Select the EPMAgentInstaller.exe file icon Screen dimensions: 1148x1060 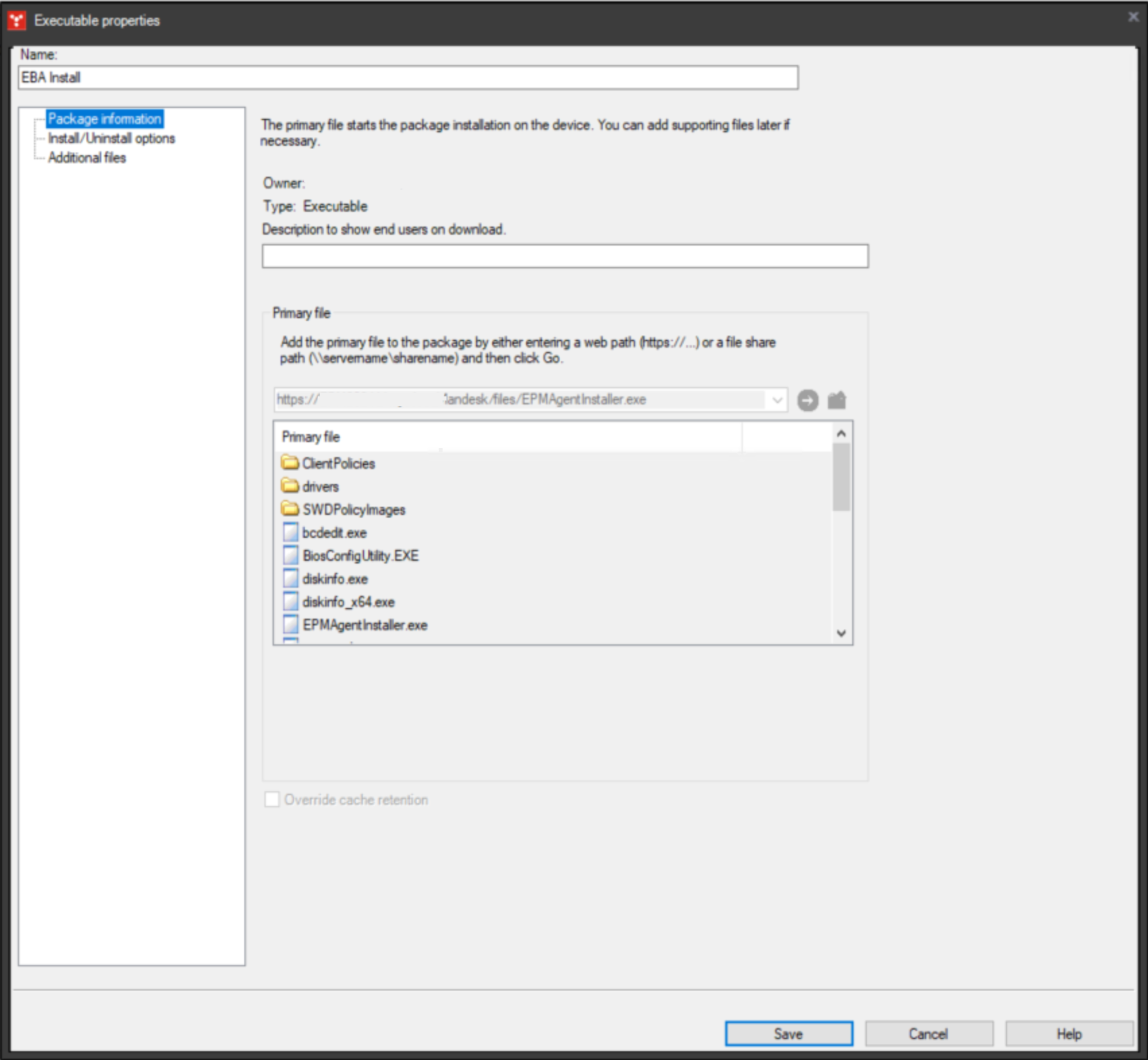click(x=290, y=625)
